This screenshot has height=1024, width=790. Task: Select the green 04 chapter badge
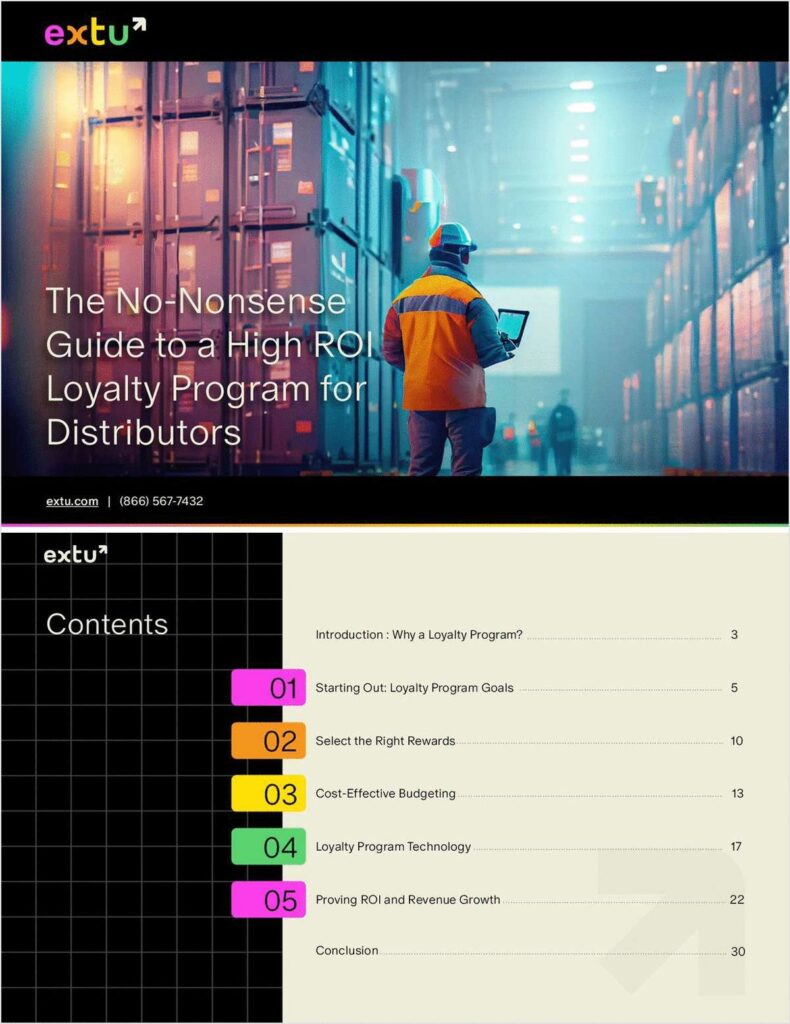tap(268, 847)
